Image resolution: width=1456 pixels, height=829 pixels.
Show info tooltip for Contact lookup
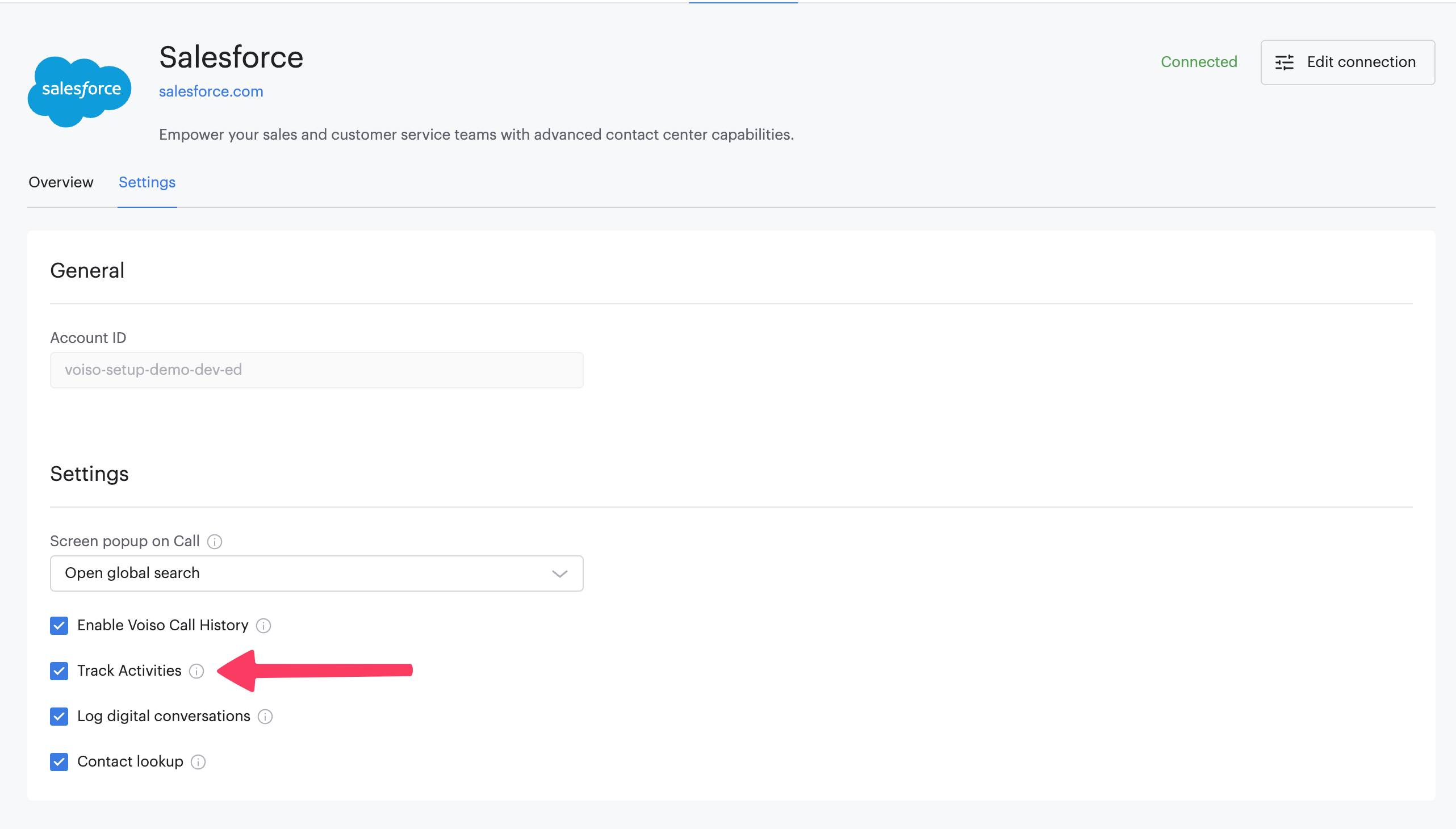coord(198,763)
